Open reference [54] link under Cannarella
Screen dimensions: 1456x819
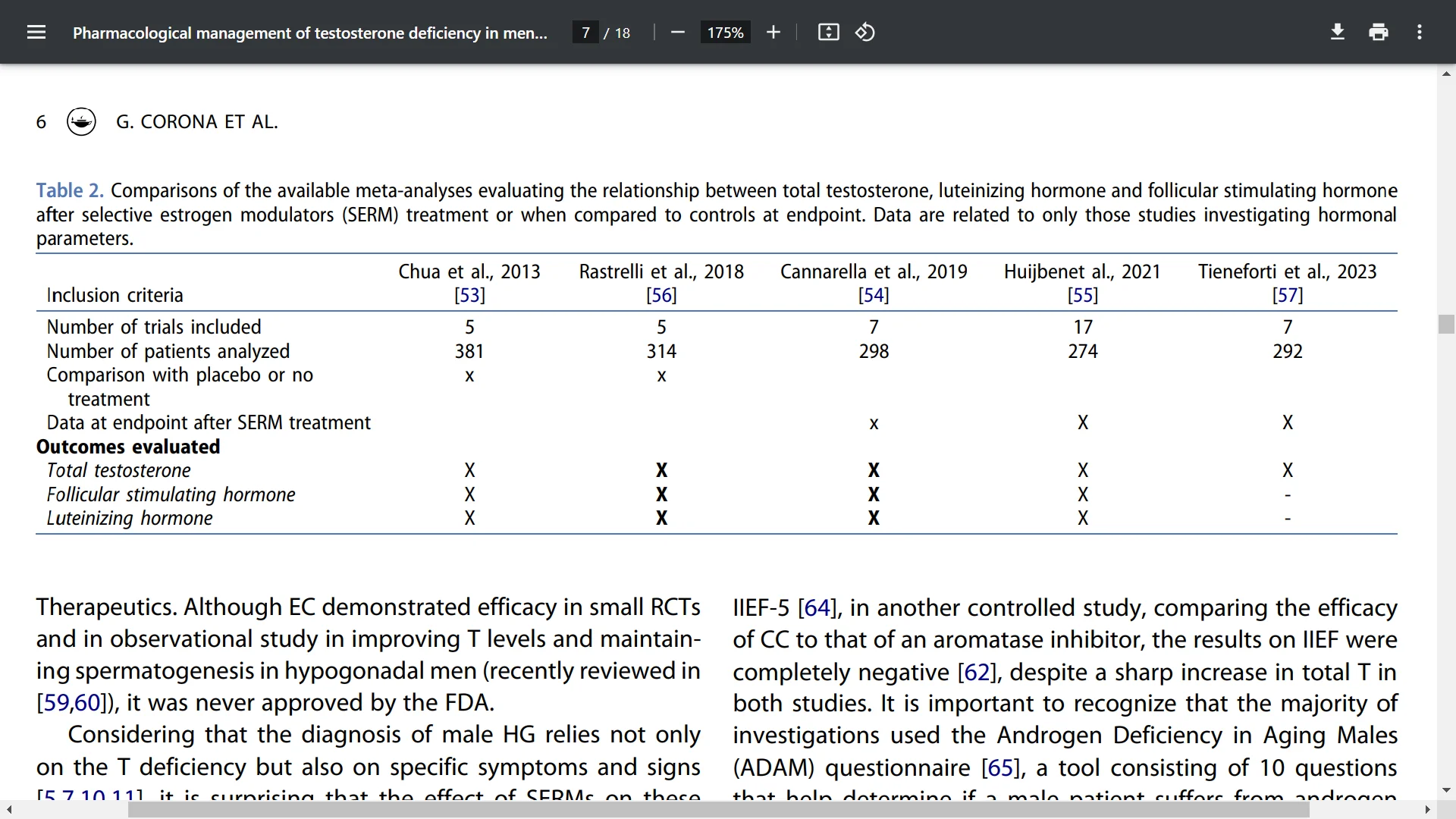[874, 295]
